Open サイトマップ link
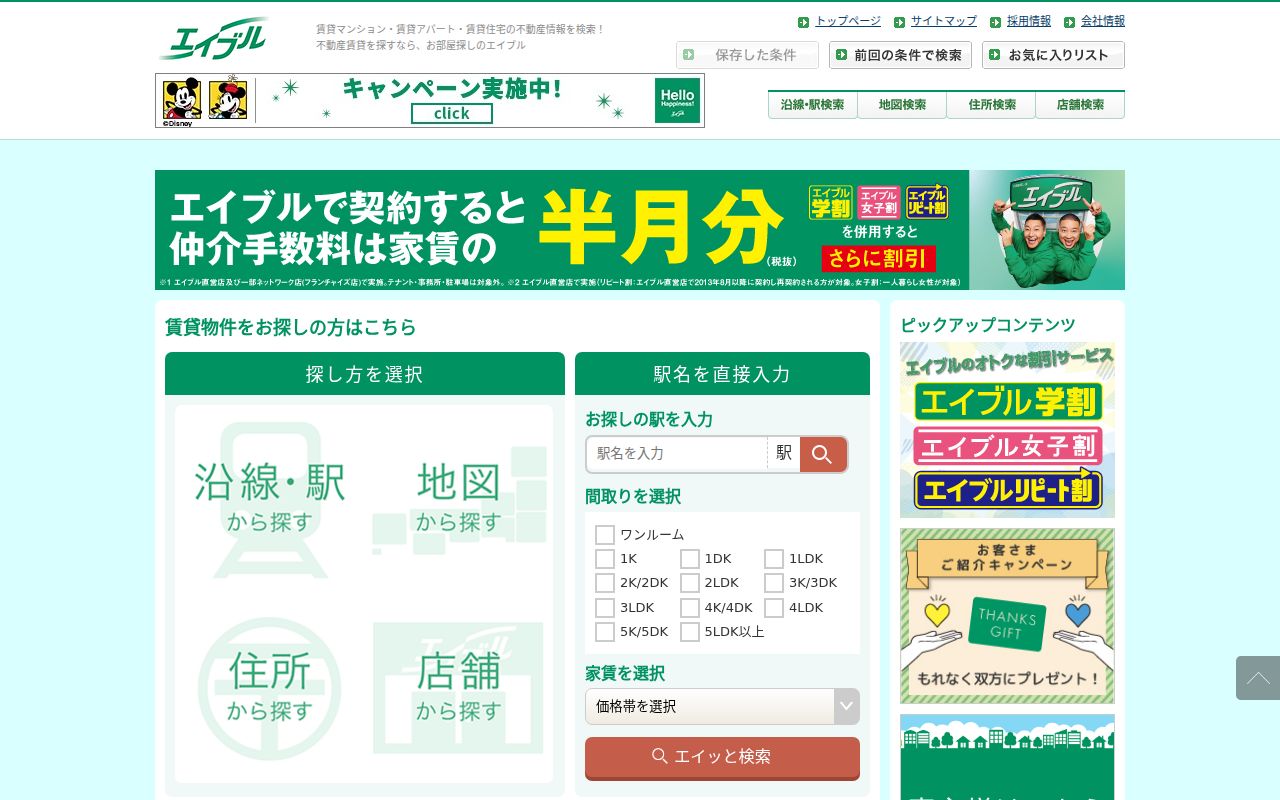Viewport: 1280px width, 800px height. (944, 21)
